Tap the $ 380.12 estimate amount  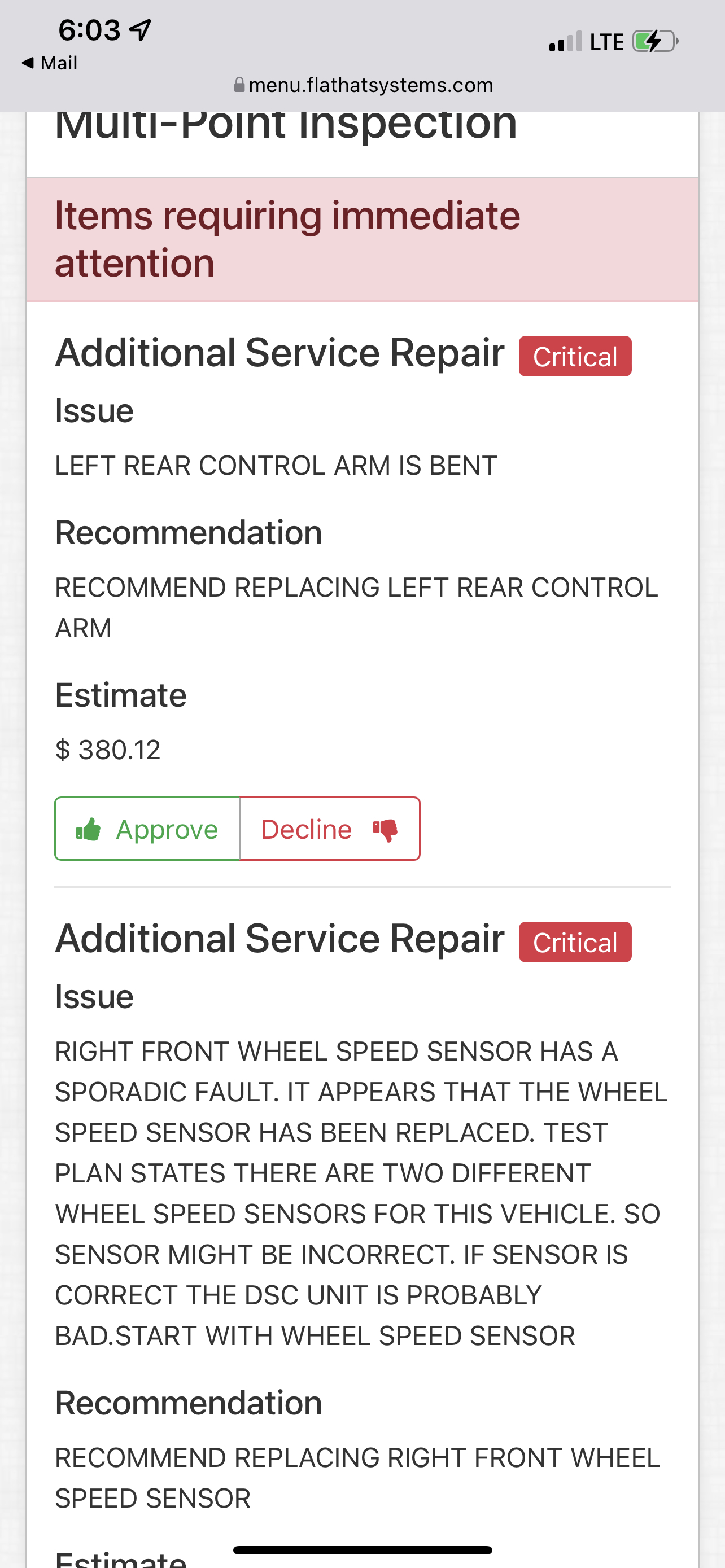(108, 750)
